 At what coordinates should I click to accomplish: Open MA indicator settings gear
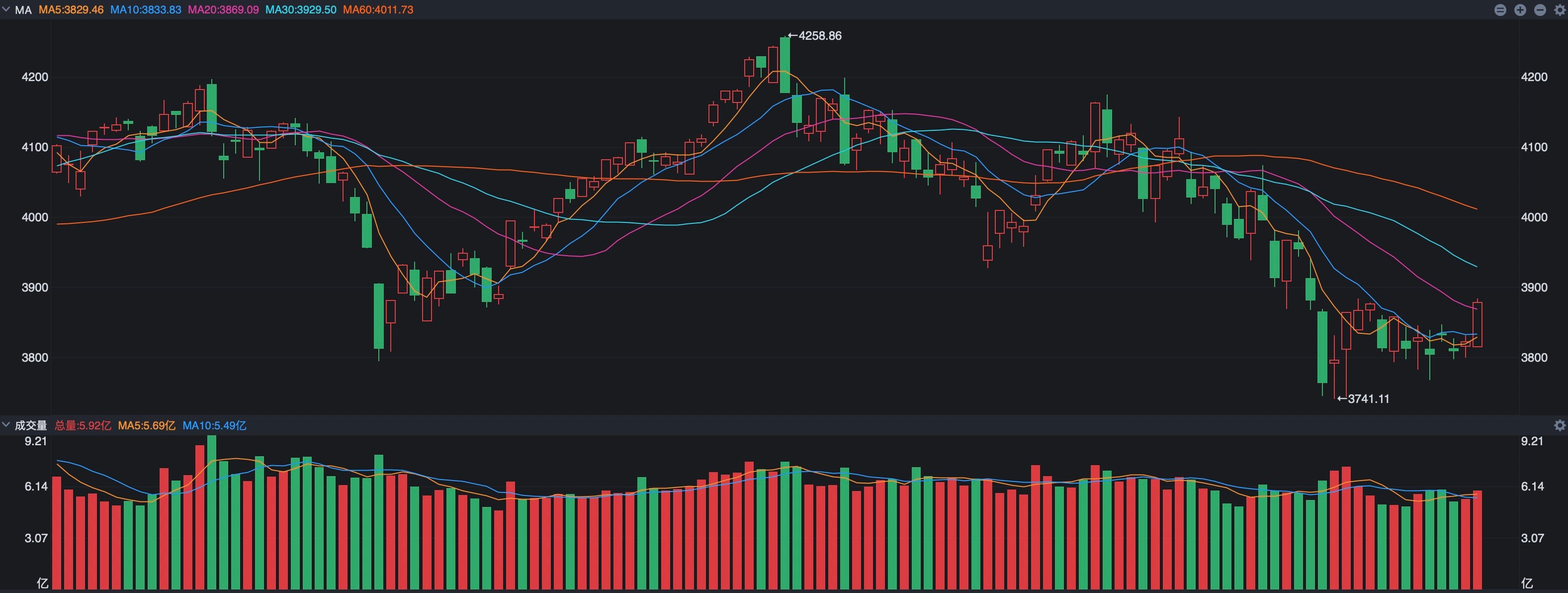[x=1560, y=10]
